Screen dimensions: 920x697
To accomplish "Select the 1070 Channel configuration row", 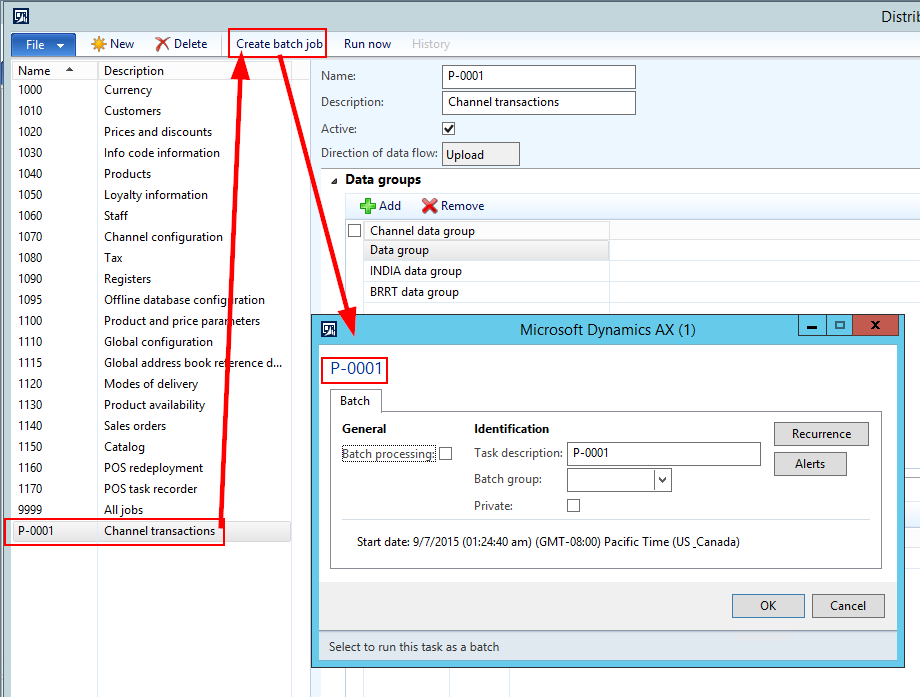I will point(151,237).
